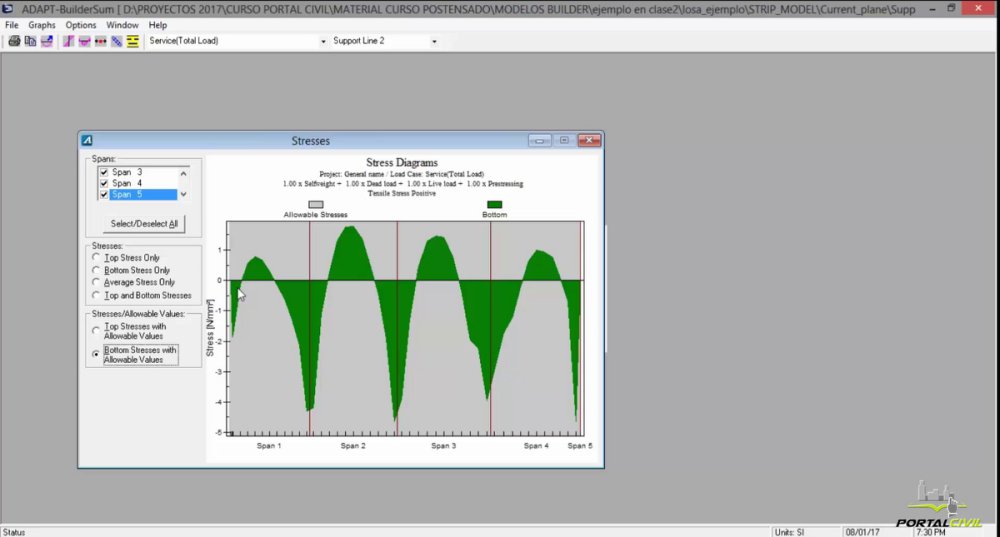Open the Support Line 2 dropdown
This screenshot has width=1000, height=537.
(434, 41)
